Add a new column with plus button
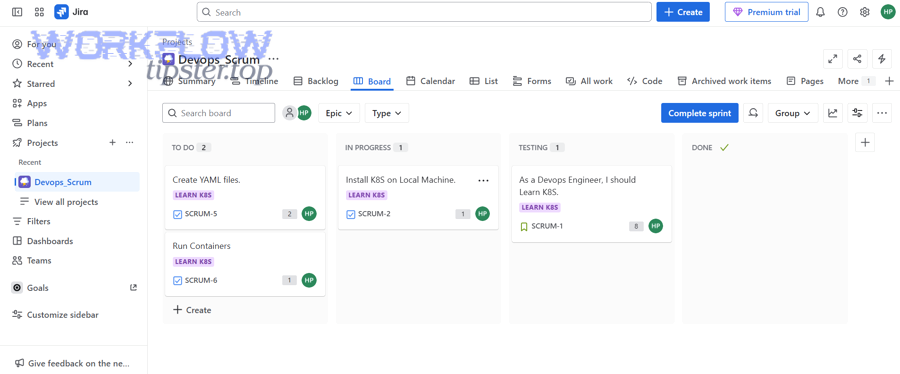 pos(865,142)
